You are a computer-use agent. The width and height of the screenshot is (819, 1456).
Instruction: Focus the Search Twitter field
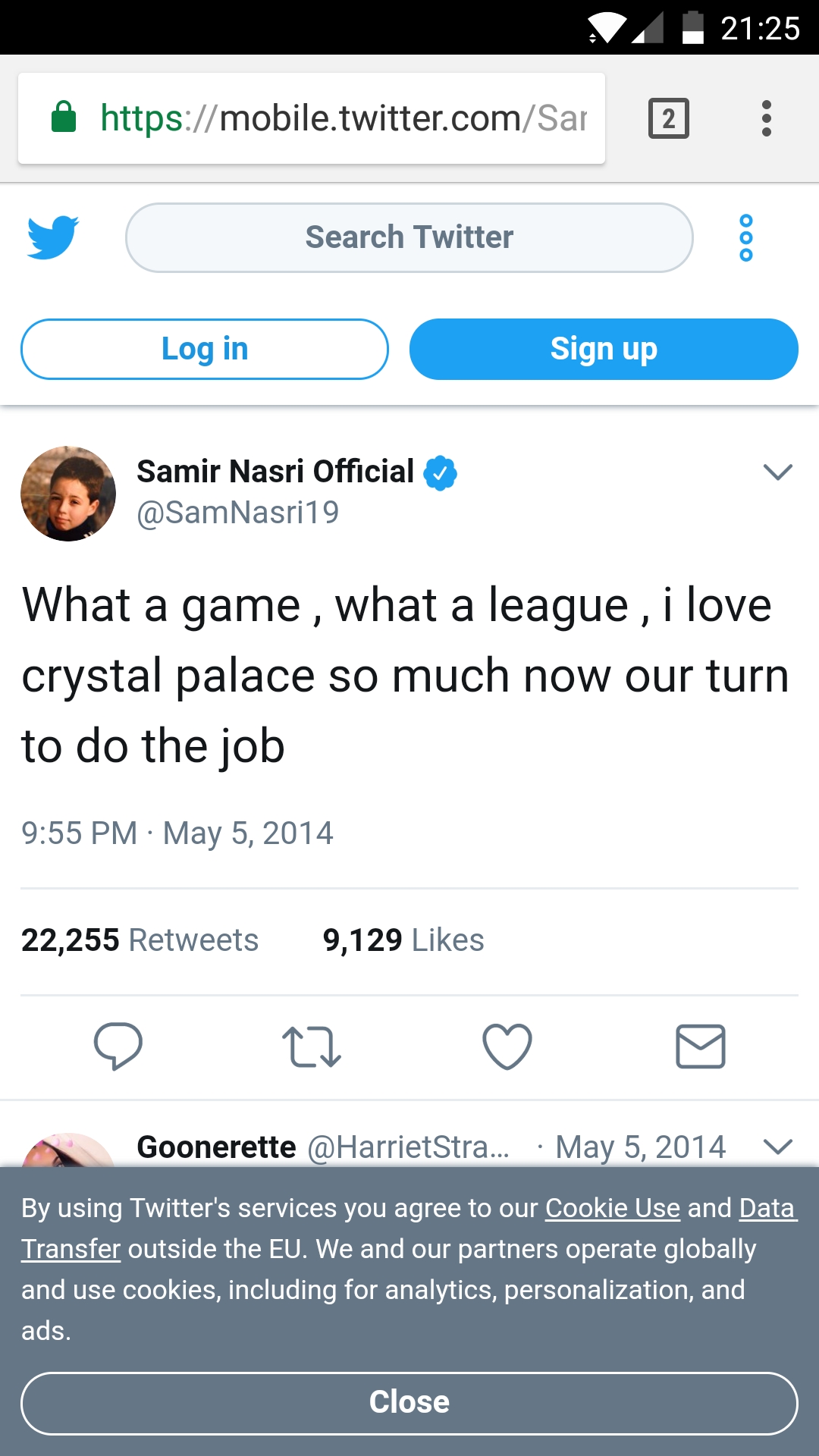(409, 237)
